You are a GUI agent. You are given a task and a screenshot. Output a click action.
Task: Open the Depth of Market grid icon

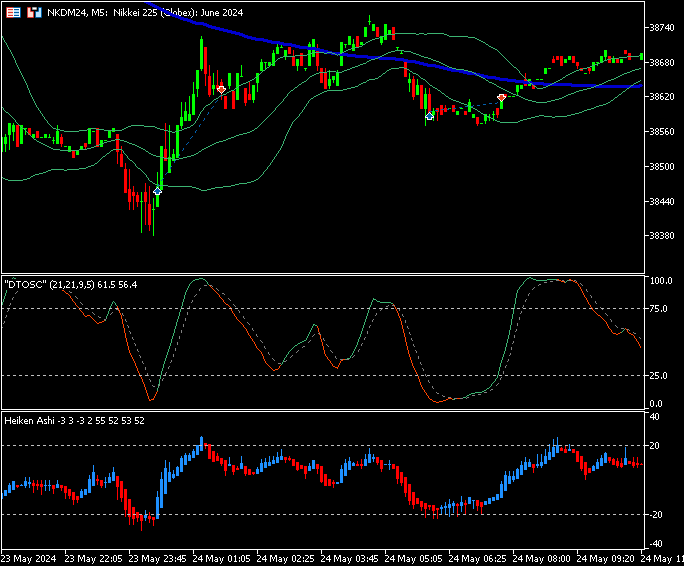13,13
